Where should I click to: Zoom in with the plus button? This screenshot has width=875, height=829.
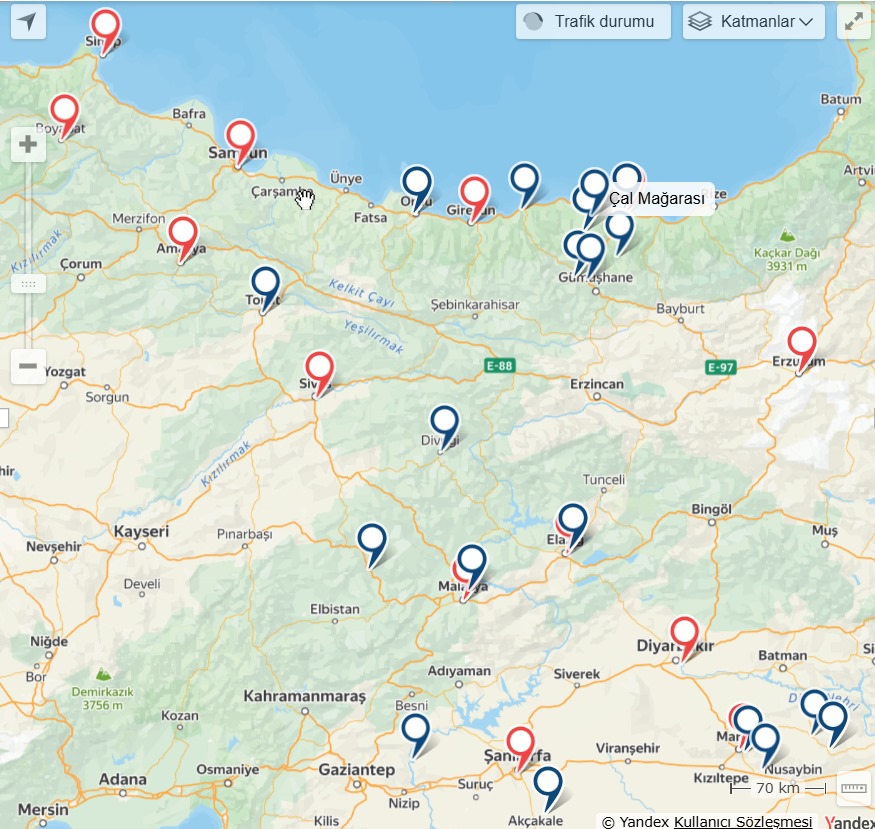click(x=28, y=144)
